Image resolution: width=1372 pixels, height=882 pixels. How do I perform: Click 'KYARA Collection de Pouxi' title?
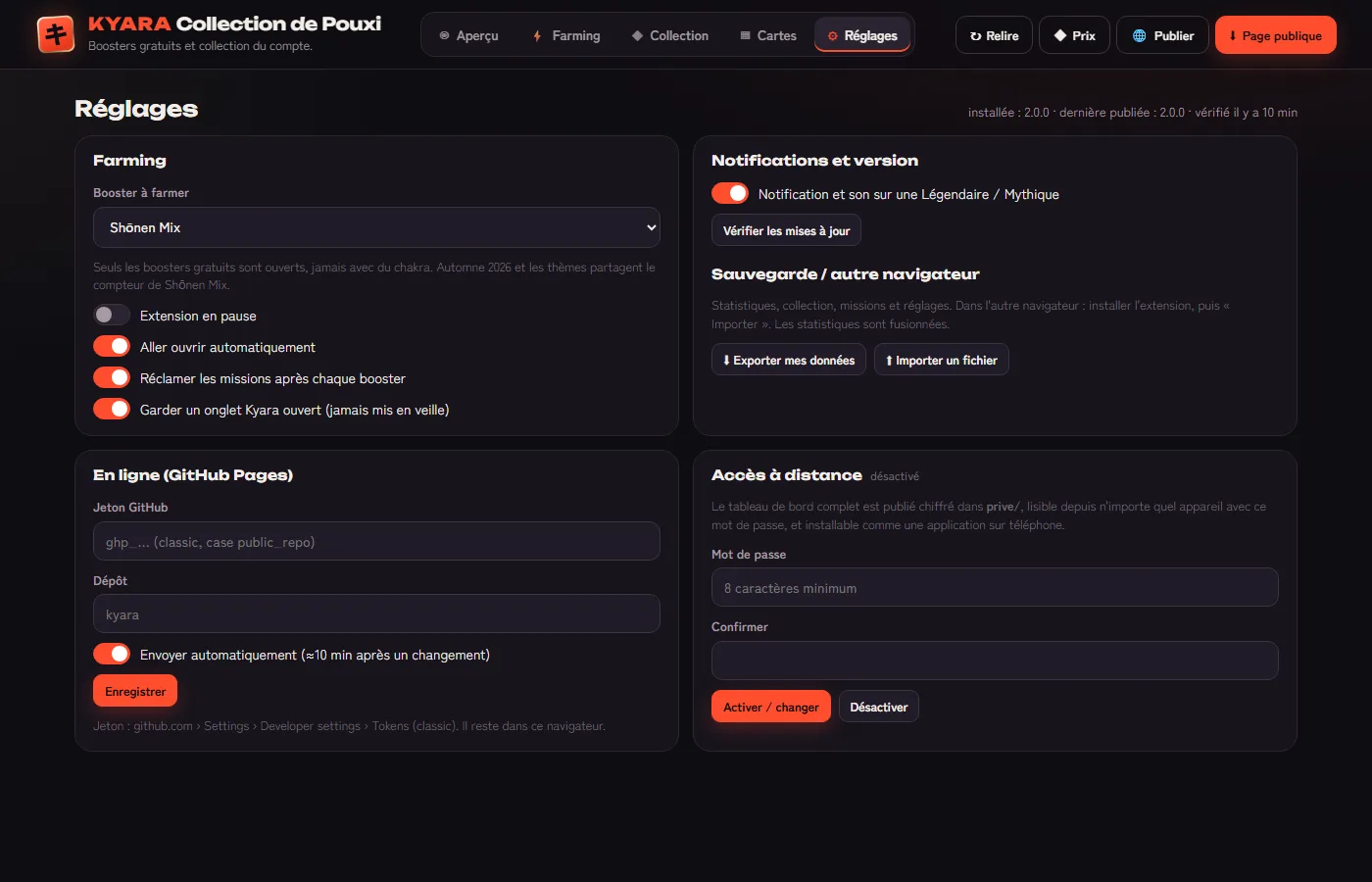point(235,24)
